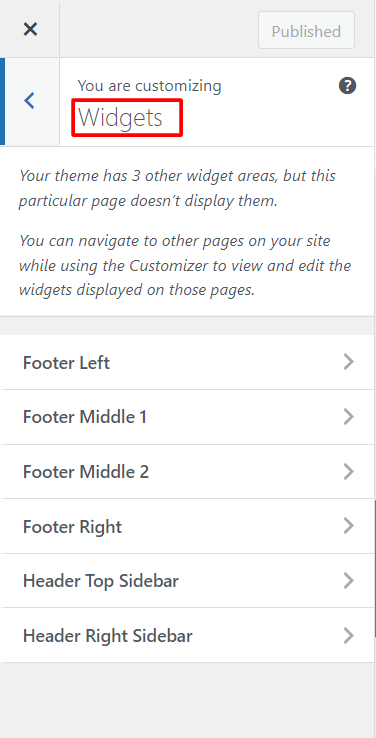376x738 pixels.
Task: Click the Published button
Action: 306,31
